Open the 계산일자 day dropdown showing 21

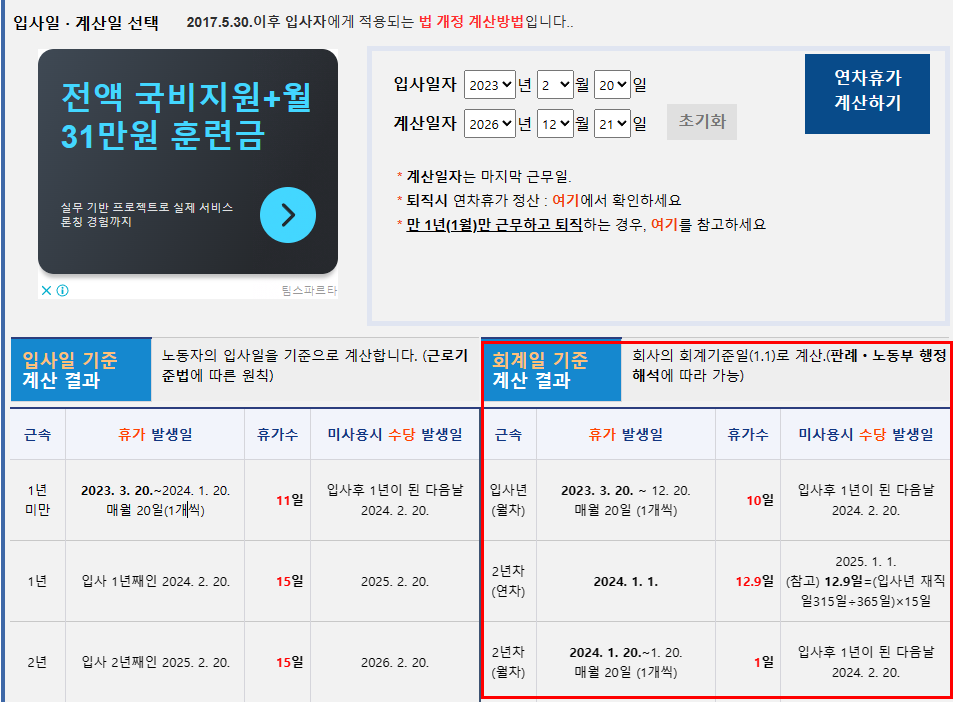pos(612,124)
